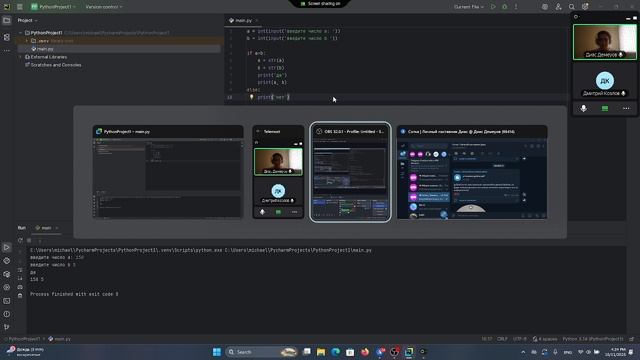
Task: Open call panel more options ellipsis
Action: (x=626, y=109)
